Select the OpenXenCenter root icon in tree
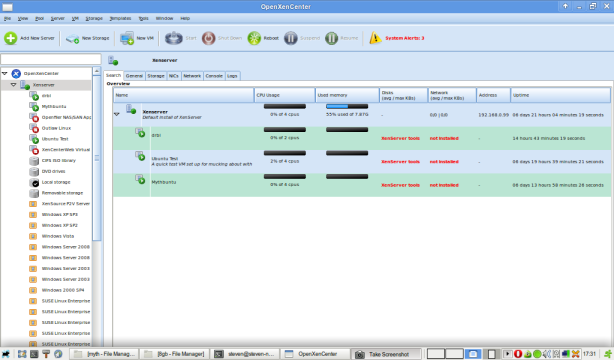 coord(16,73)
